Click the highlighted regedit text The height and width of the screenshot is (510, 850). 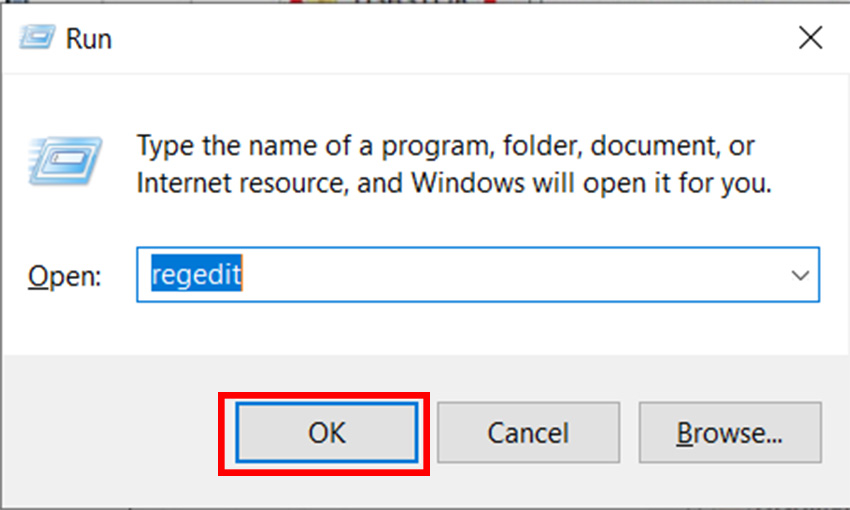coord(196,275)
